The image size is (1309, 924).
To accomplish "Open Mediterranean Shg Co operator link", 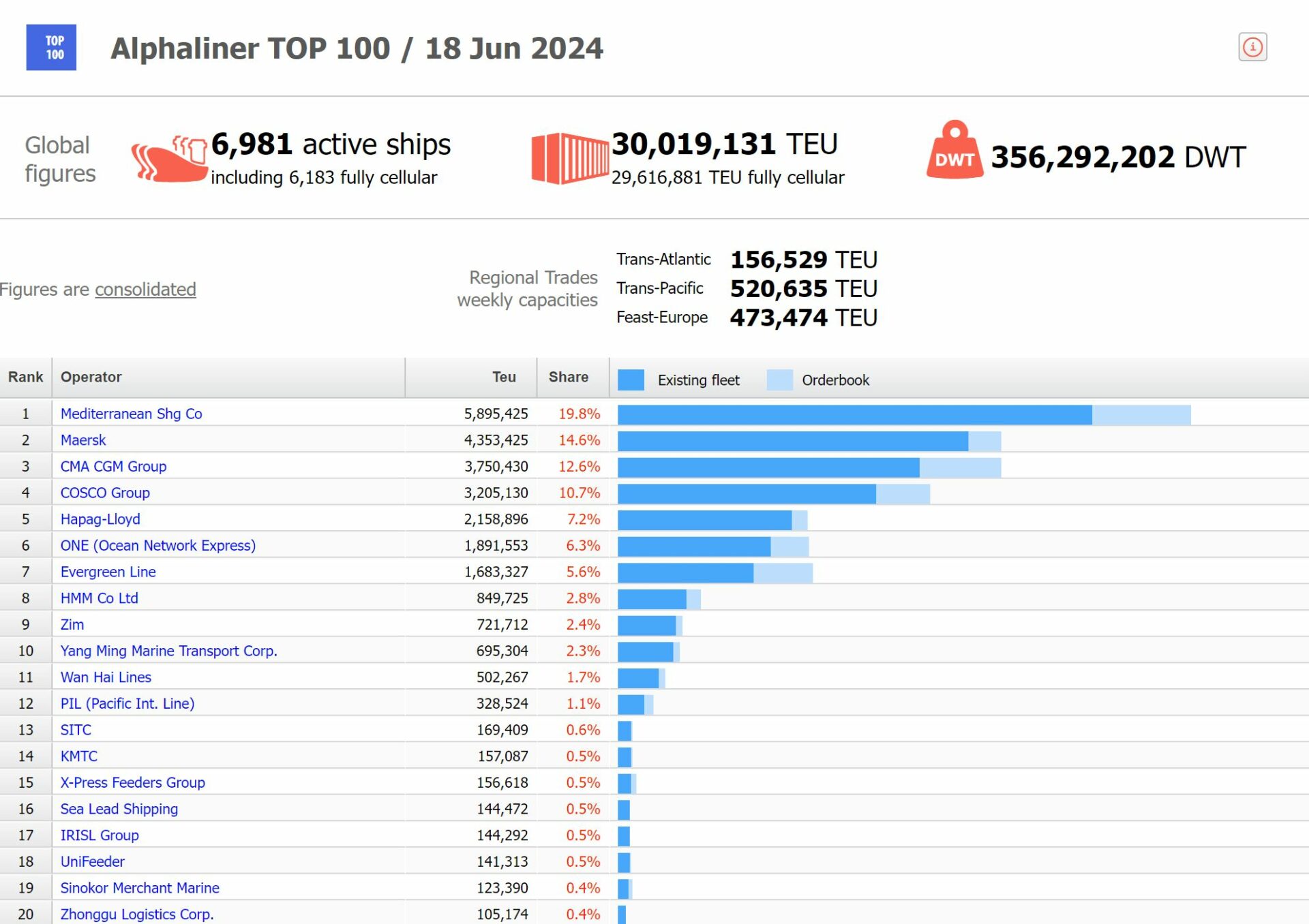I will click(x=131, y=414).
